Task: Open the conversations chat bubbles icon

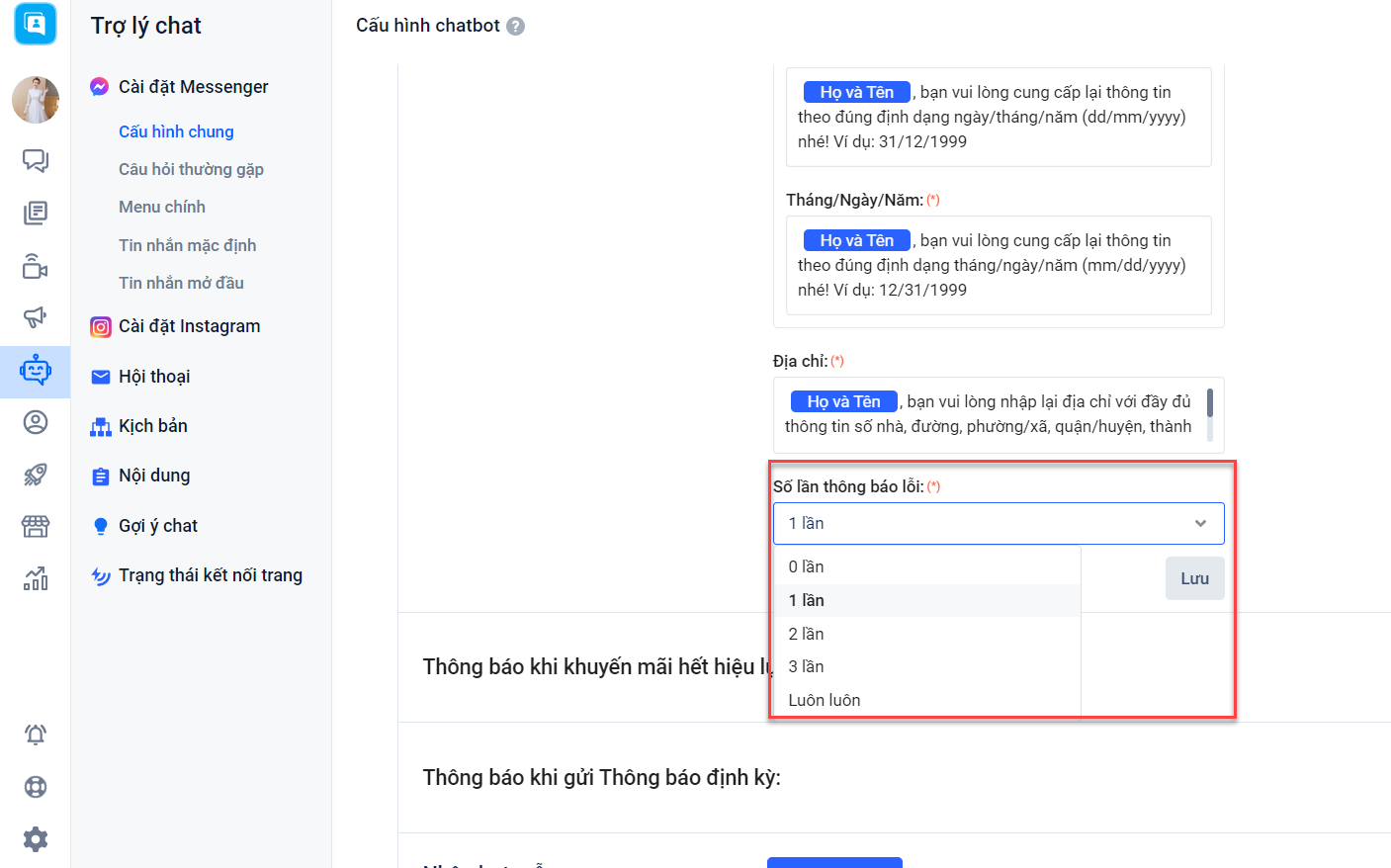Action: click(36, 160)
